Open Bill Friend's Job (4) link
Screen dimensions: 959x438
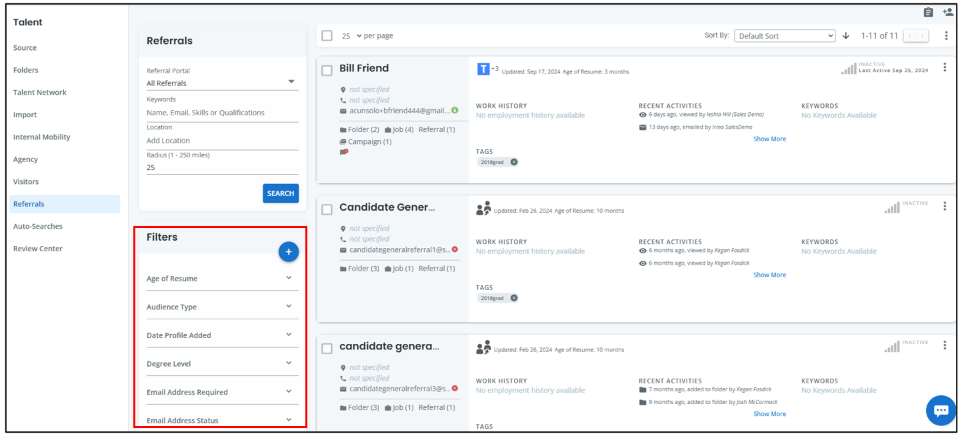click(x=399, y=130)
